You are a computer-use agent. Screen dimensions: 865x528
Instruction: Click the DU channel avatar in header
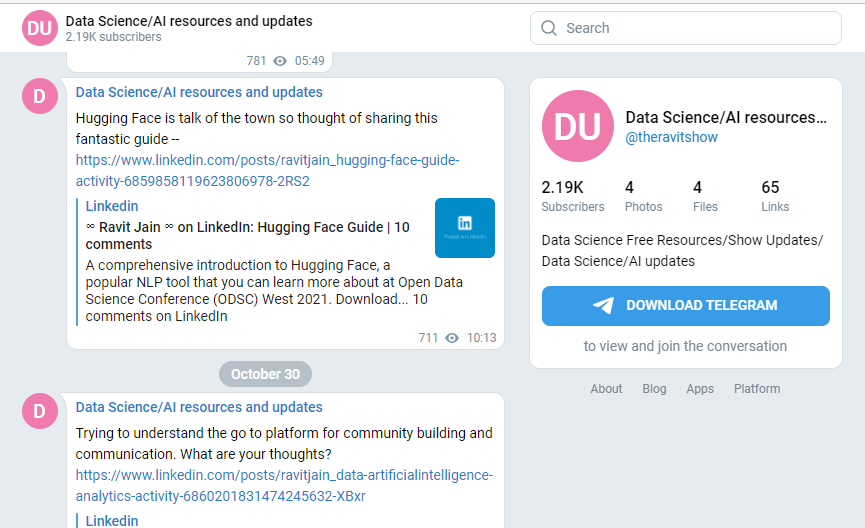[x=40, y=28]
